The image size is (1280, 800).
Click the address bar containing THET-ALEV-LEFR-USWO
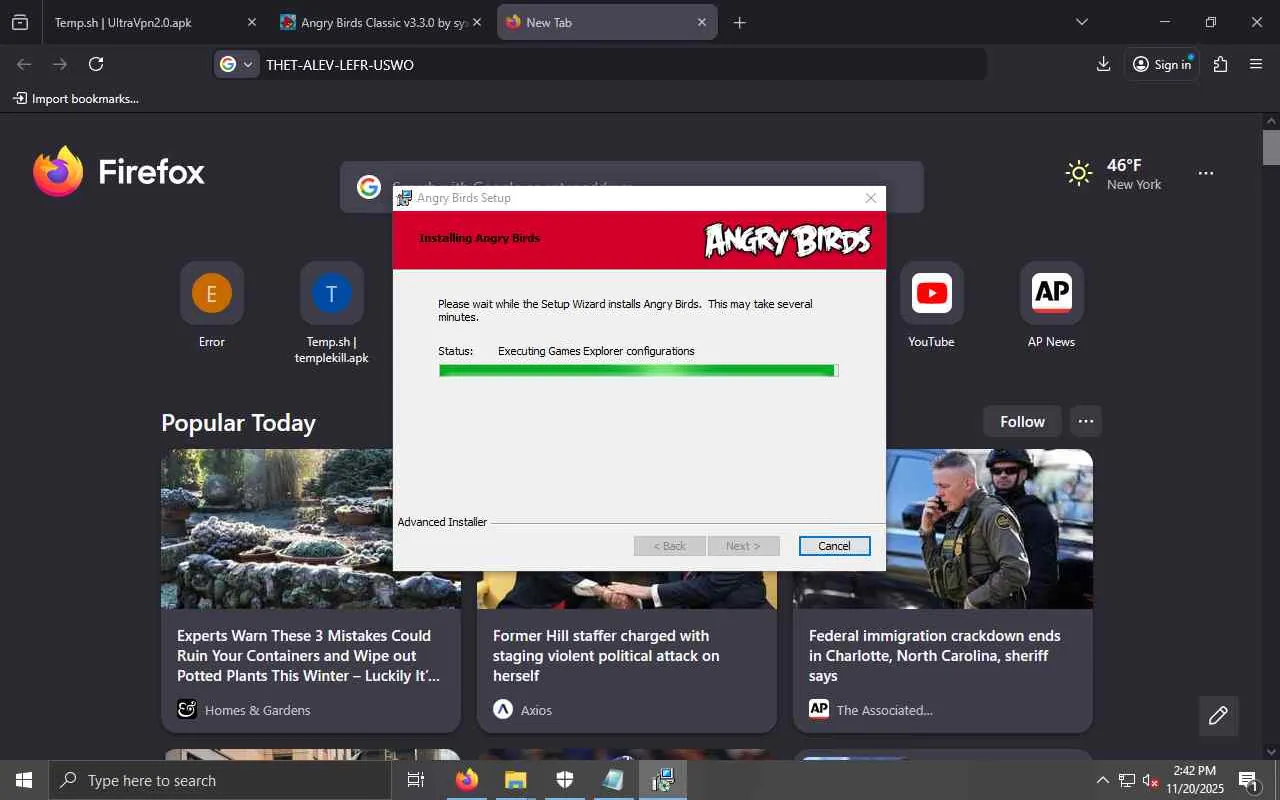tap(600, 64)
